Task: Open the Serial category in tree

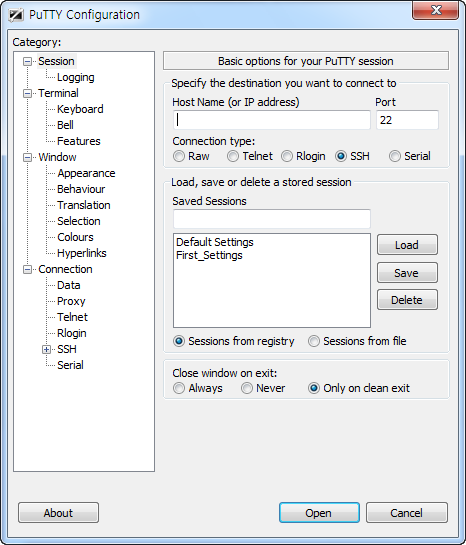Action: coord(71,365)
